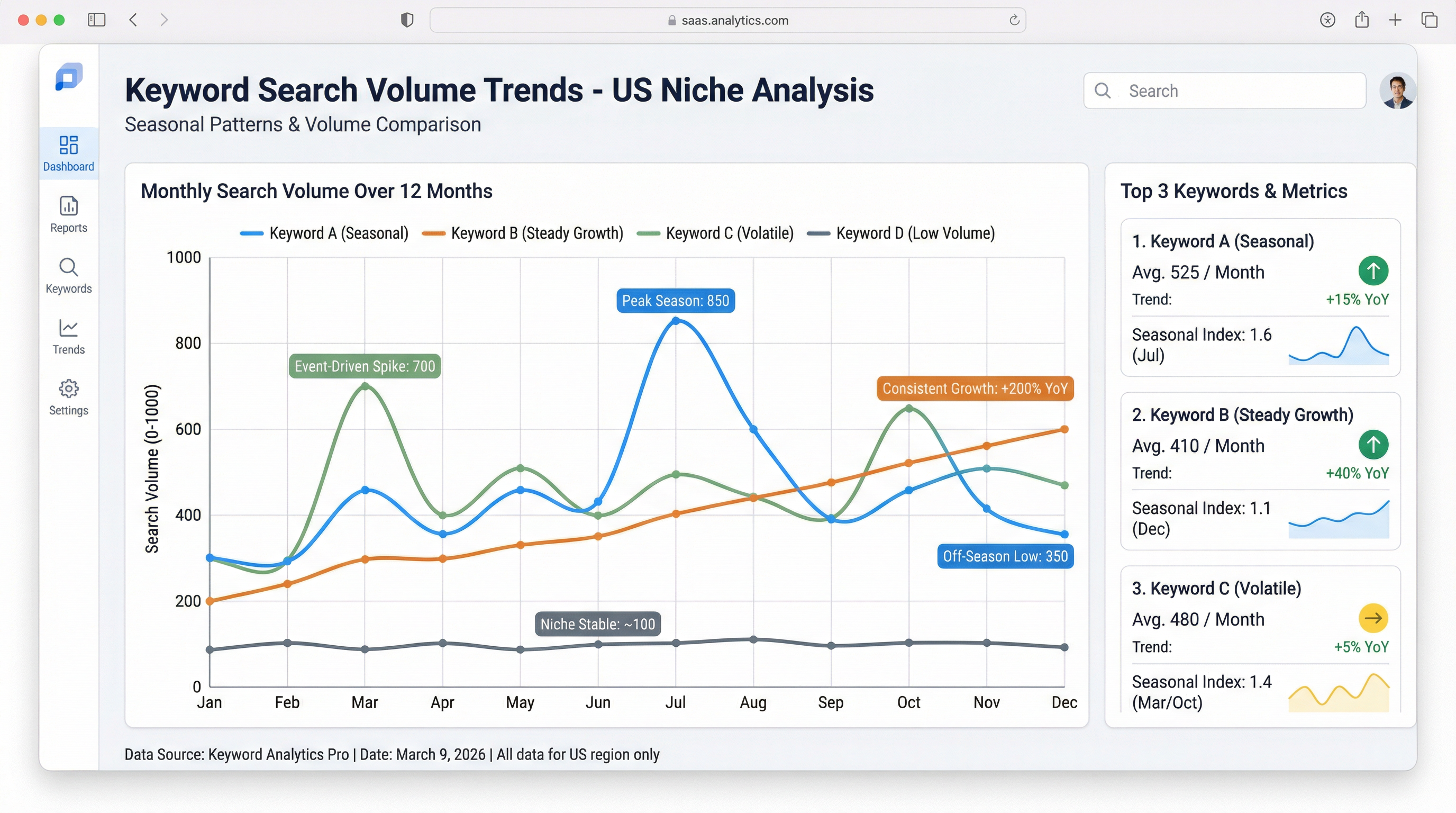The height and width of the screenshot is (813, 1456).
Task: Click the privacy shield icon in toolbar
Action: point(406,20)
